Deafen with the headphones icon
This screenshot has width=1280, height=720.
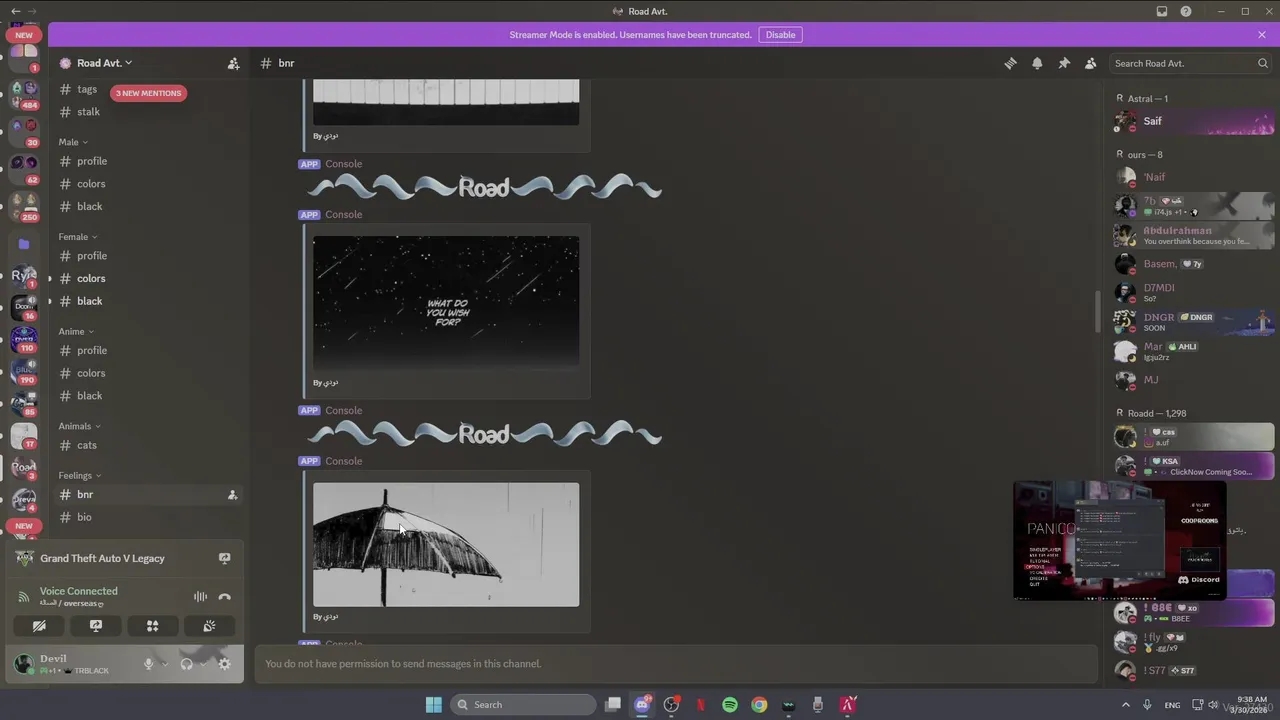point(186,664)
